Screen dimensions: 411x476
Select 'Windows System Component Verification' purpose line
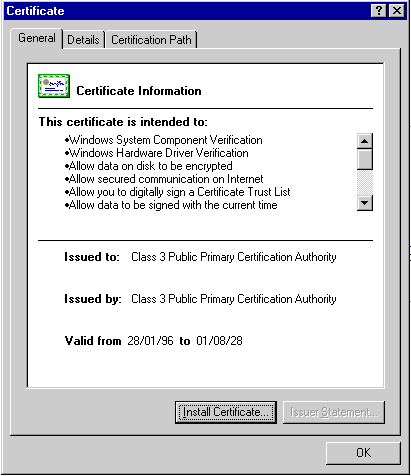pyautogui.click(x=163, y=140)
